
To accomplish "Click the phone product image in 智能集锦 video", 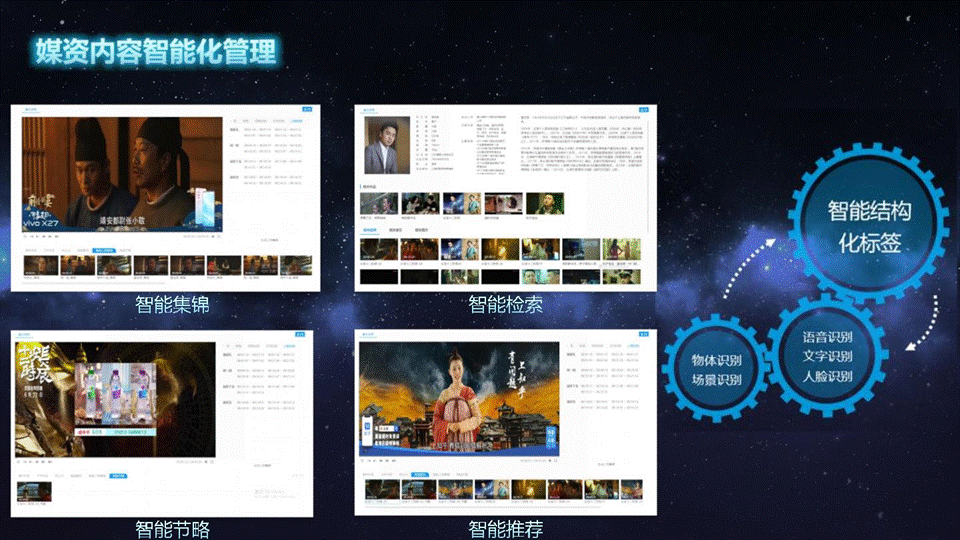I will tap(205, 207).
